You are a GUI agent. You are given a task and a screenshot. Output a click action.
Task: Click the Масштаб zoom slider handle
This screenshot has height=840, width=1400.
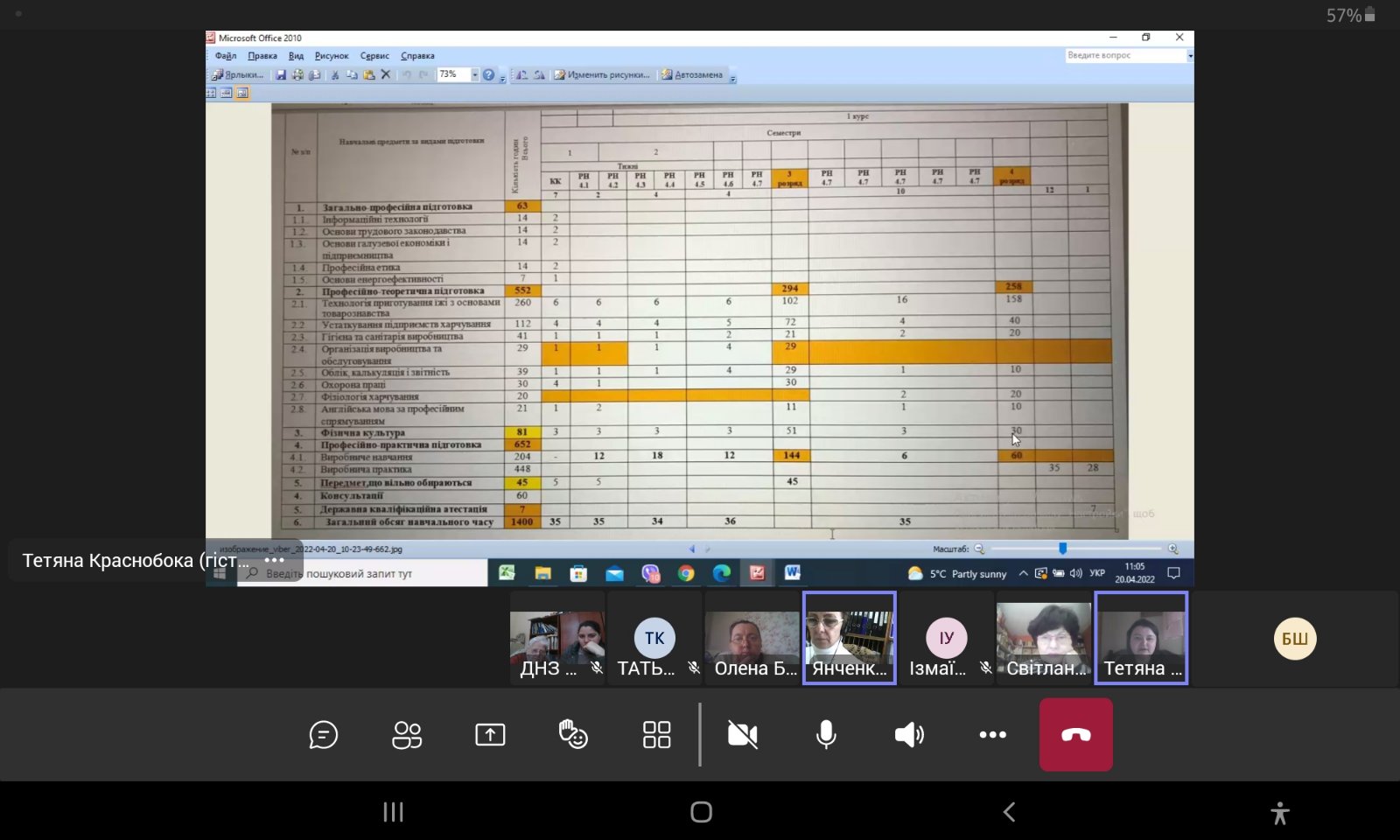1062,549
